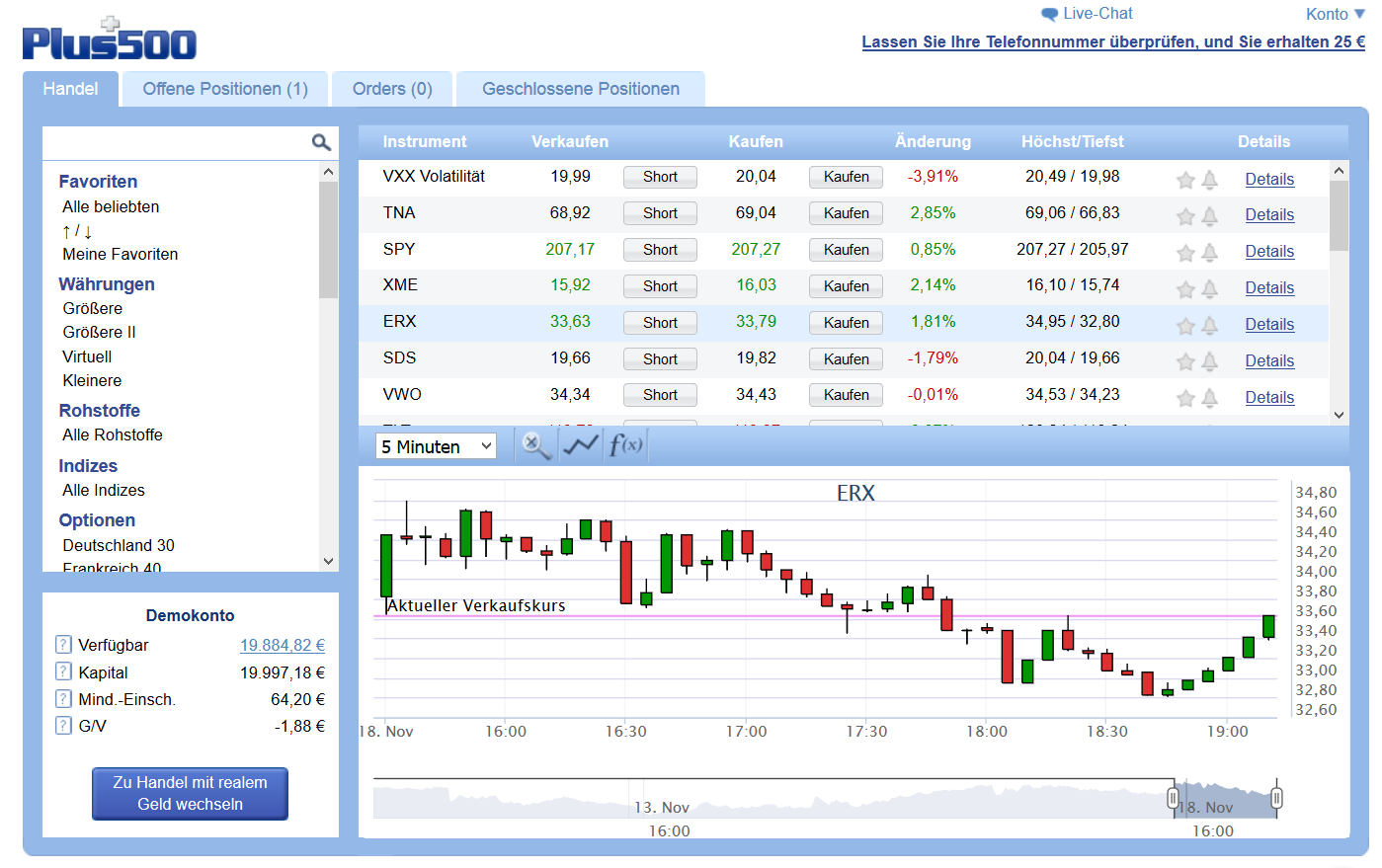
Task: Open the Orders (0) tab
Action: [392, 89]
